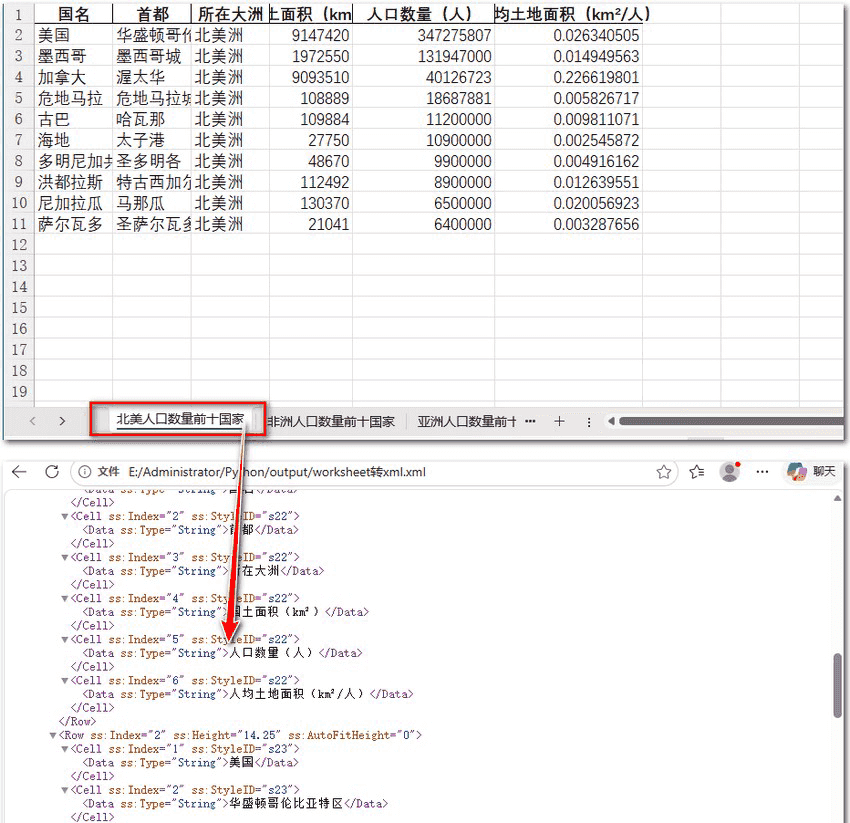Viewport: 850px width, 823px height.
Task: Click the horizontal scrollbar left arrow
Action: (611, 421)
